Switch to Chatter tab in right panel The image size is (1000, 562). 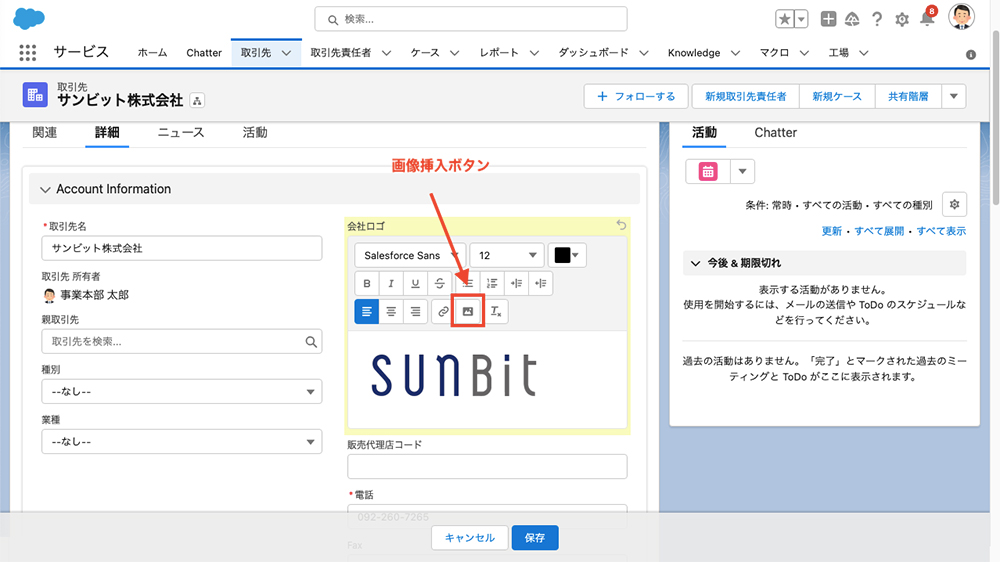pos(776,133)
